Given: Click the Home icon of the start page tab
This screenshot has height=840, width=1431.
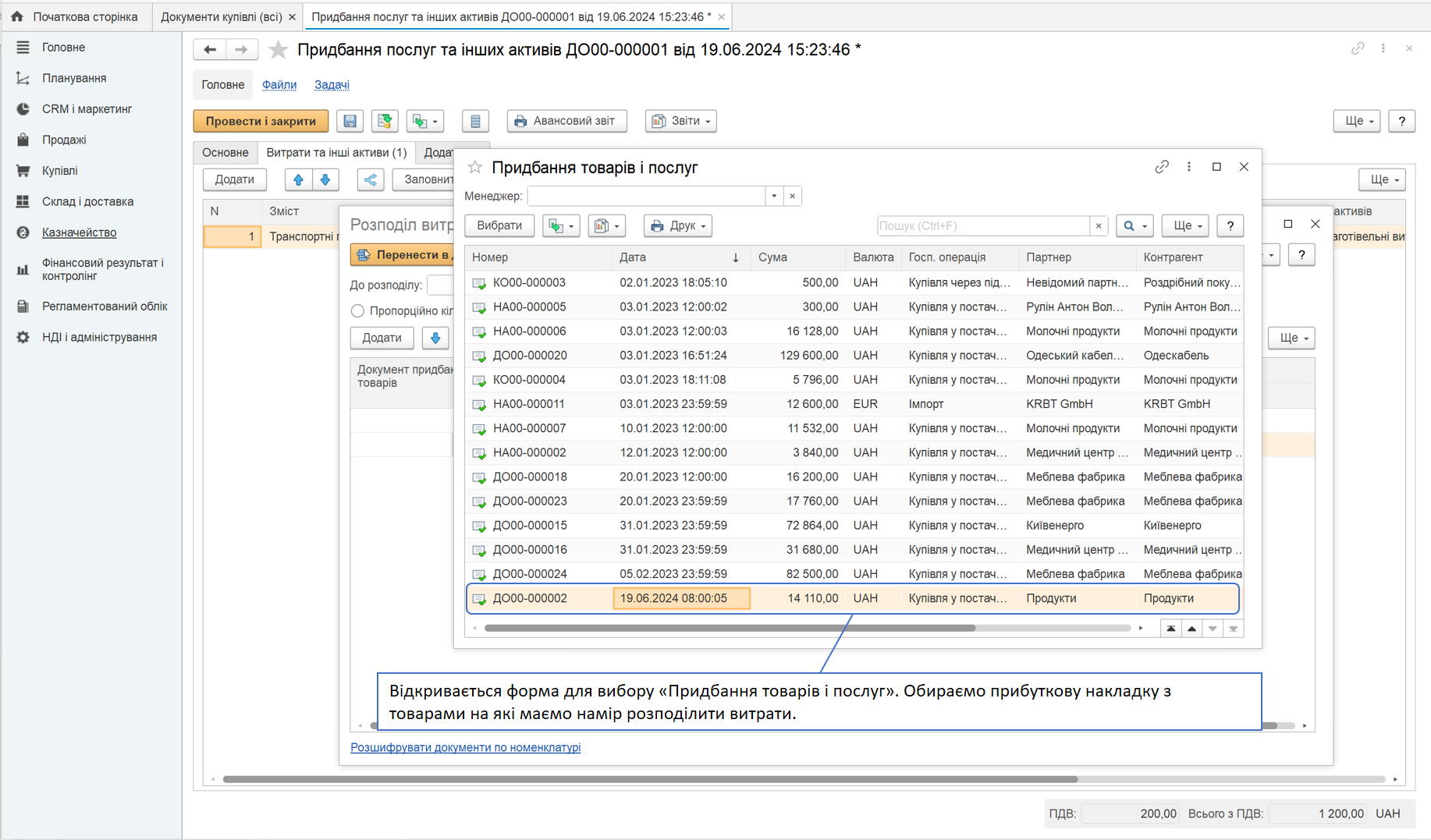Looking at the screenshot, I should click(x=17, y=16).
